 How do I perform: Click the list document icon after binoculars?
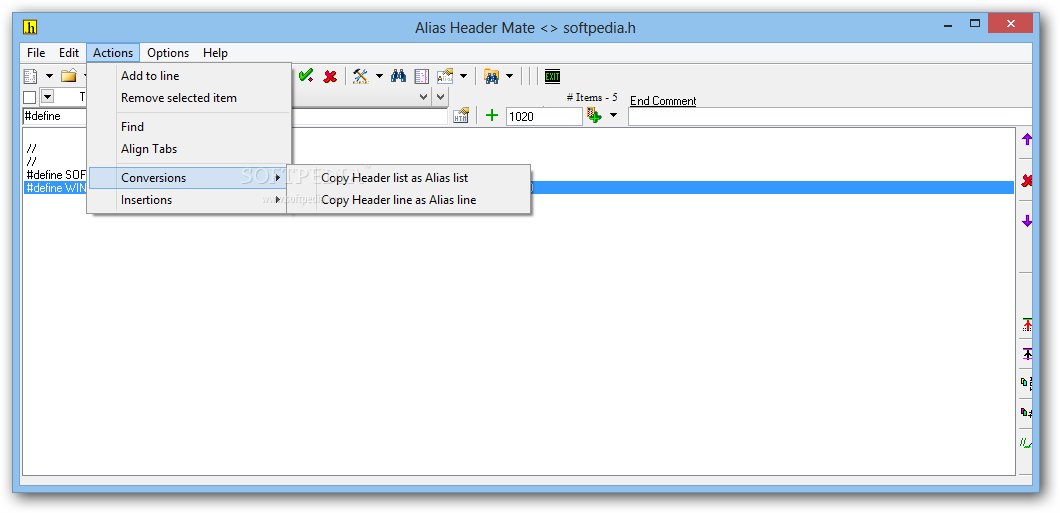(x=422, y=76)
